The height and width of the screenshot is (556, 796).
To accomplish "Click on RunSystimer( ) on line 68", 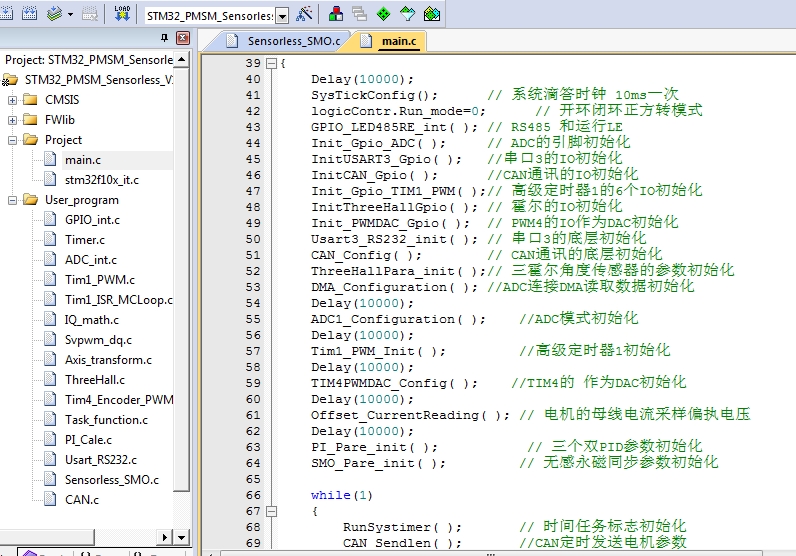I will pyautogui.click(x=402, y=527).
